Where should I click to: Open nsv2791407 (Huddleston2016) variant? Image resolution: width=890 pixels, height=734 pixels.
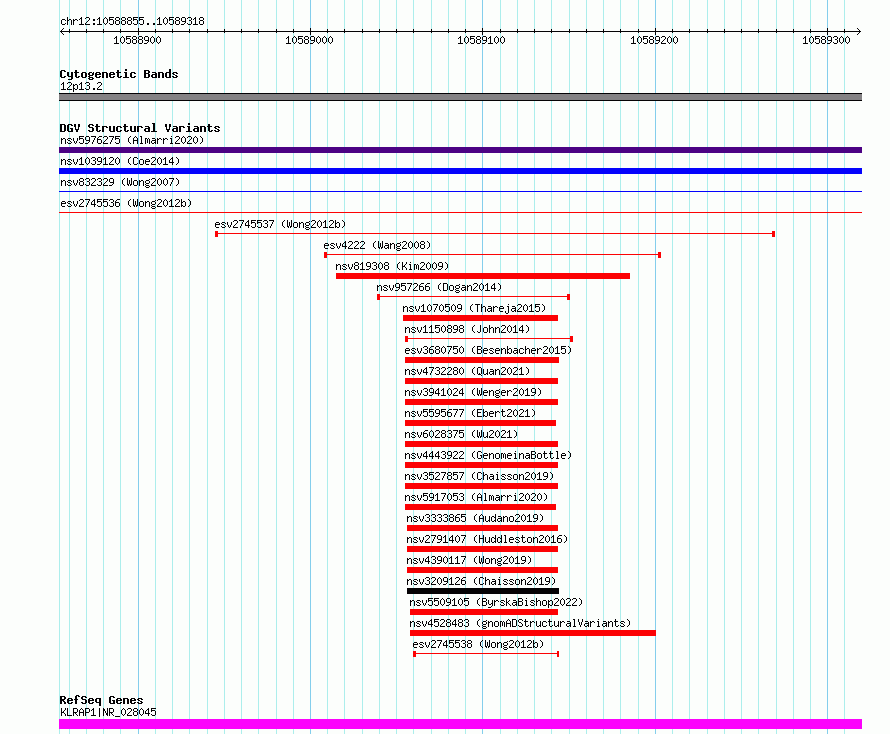(487, 539)
